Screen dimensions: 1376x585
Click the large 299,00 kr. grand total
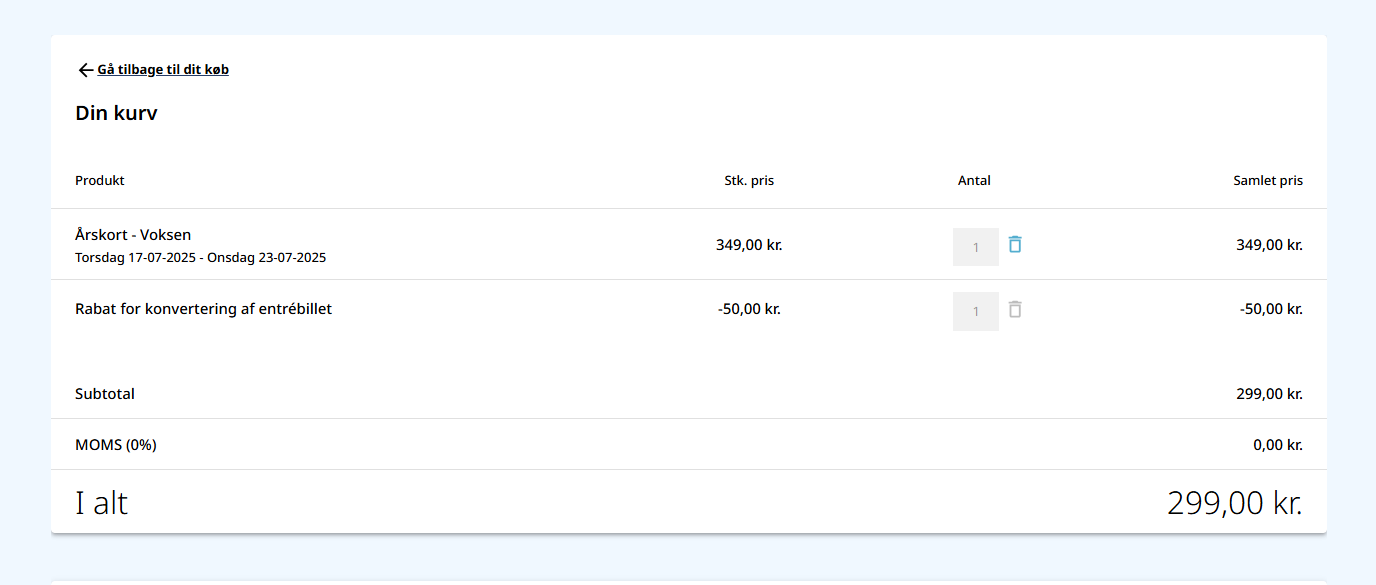click(1234, 502)
